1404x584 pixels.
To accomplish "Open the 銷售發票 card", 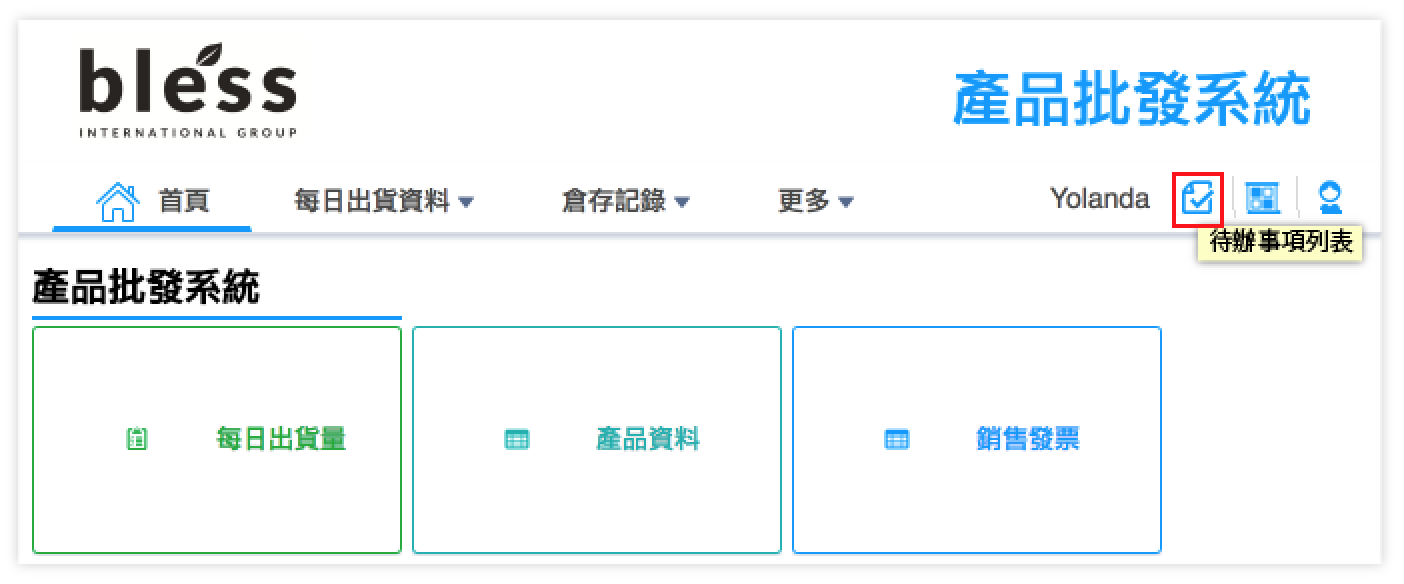I will pyautogui.click(x=977, y=440).
